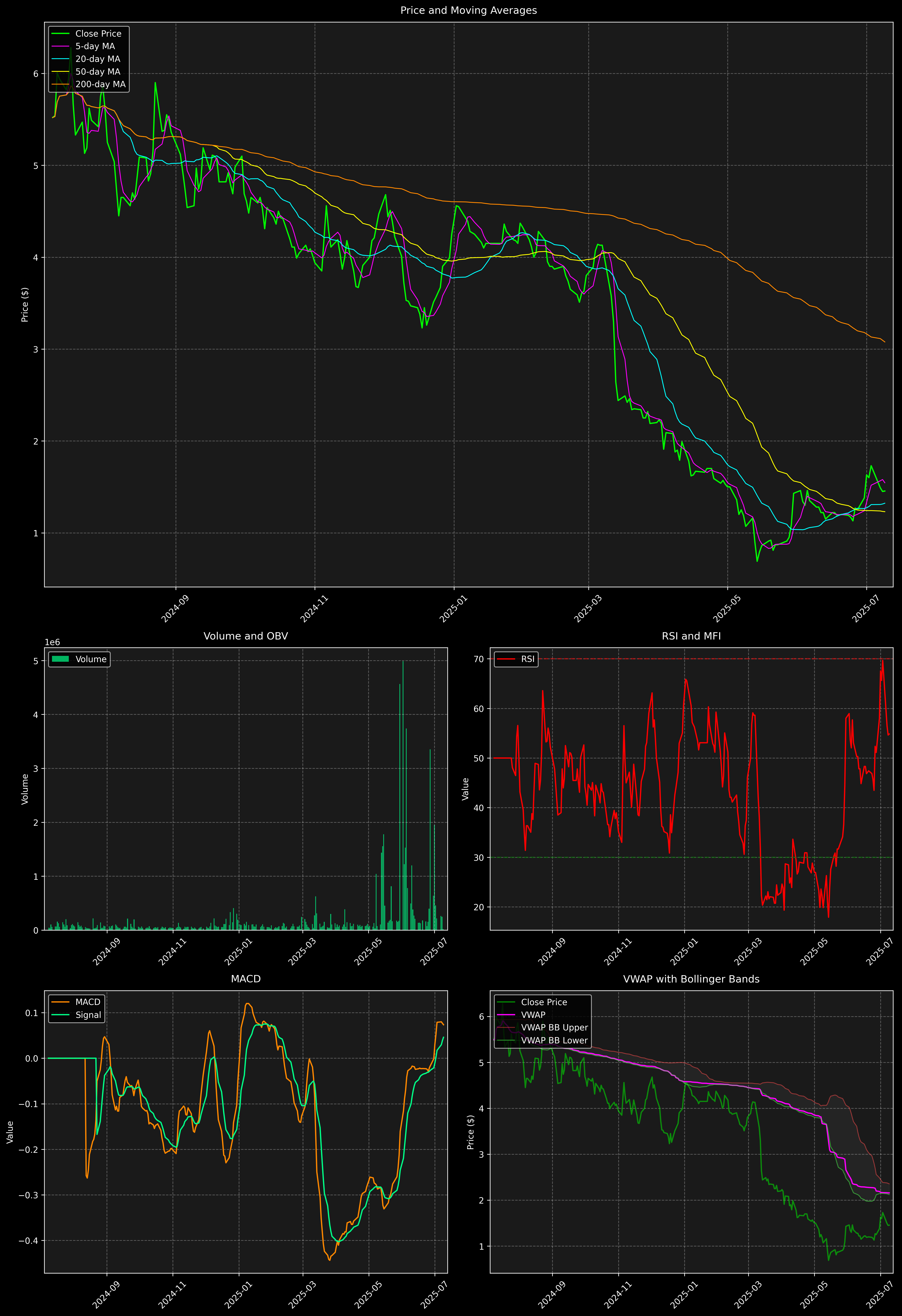
Task: Click the 'VWAP with Bollinger Bands' title
Action: click(x=691, y=979)
